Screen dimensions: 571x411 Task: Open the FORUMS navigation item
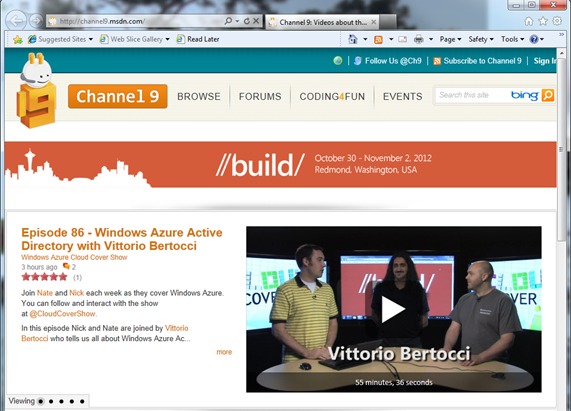pos(260,96)
